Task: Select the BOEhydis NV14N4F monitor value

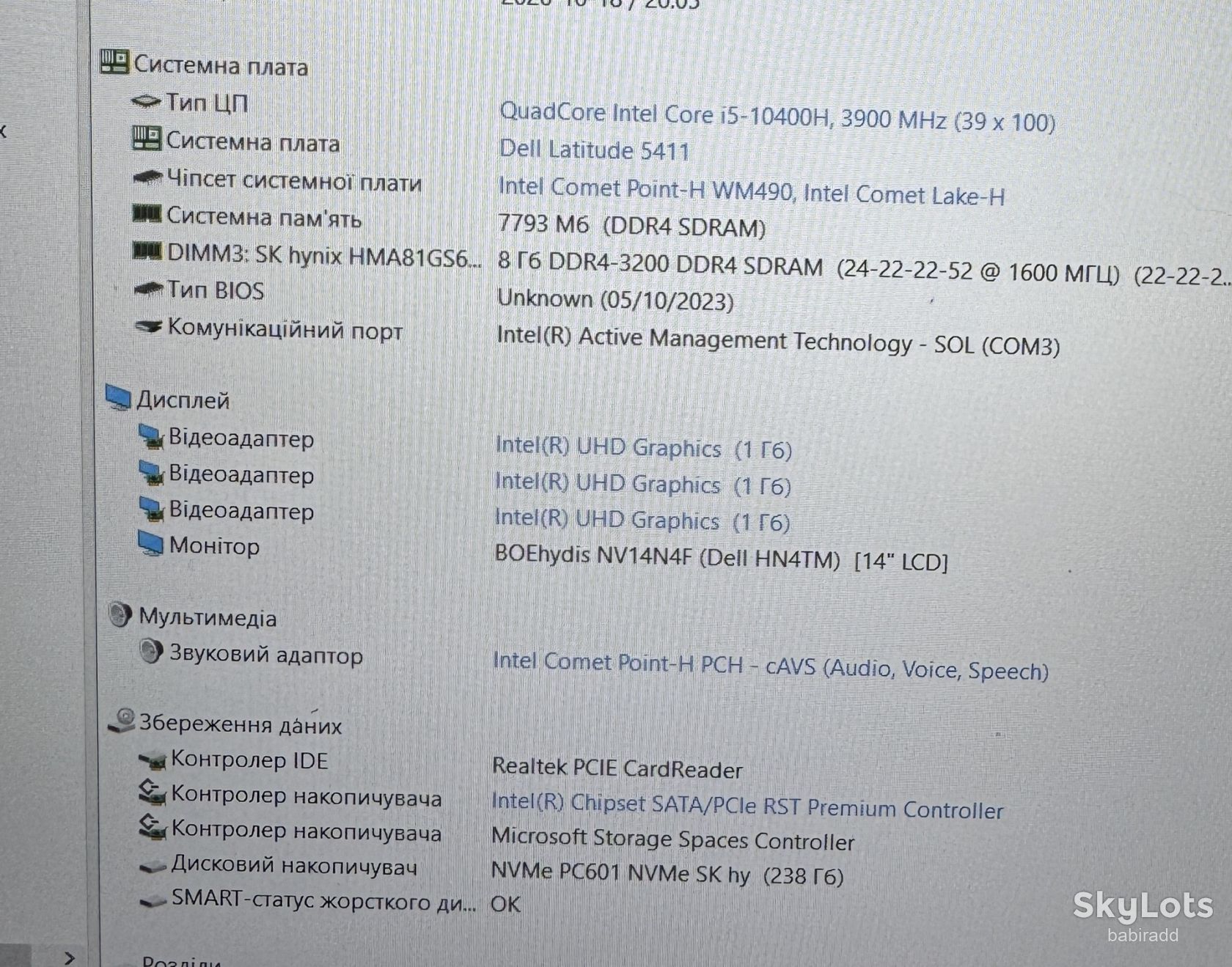Action: (x=722, y=558)
